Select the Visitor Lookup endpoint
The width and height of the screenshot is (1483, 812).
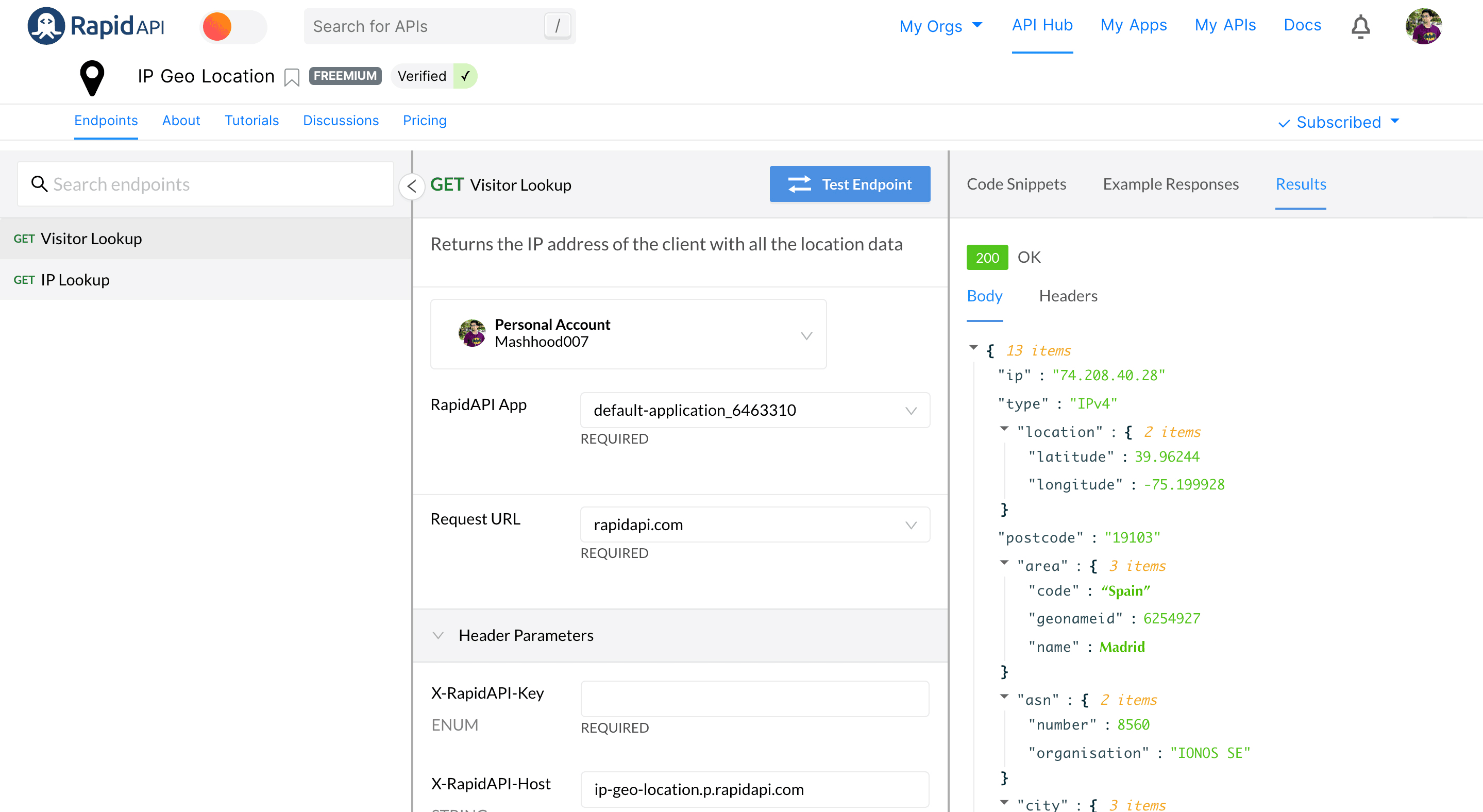206,238
